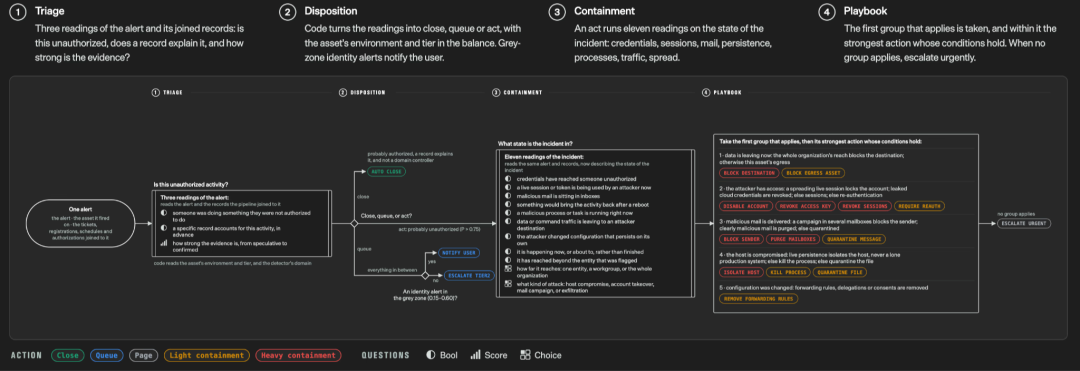Click the ESCALATE TIER2 pill
This screenshot has width=1080, height=371.
[468, 276]
